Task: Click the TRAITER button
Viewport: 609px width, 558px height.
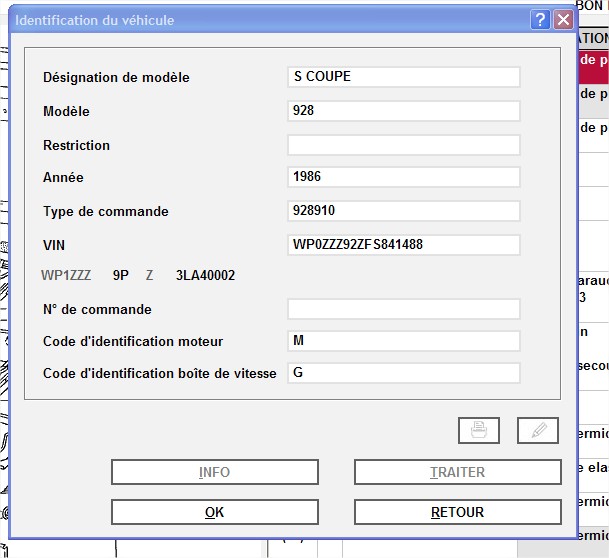Action: [x=458, y=472]
